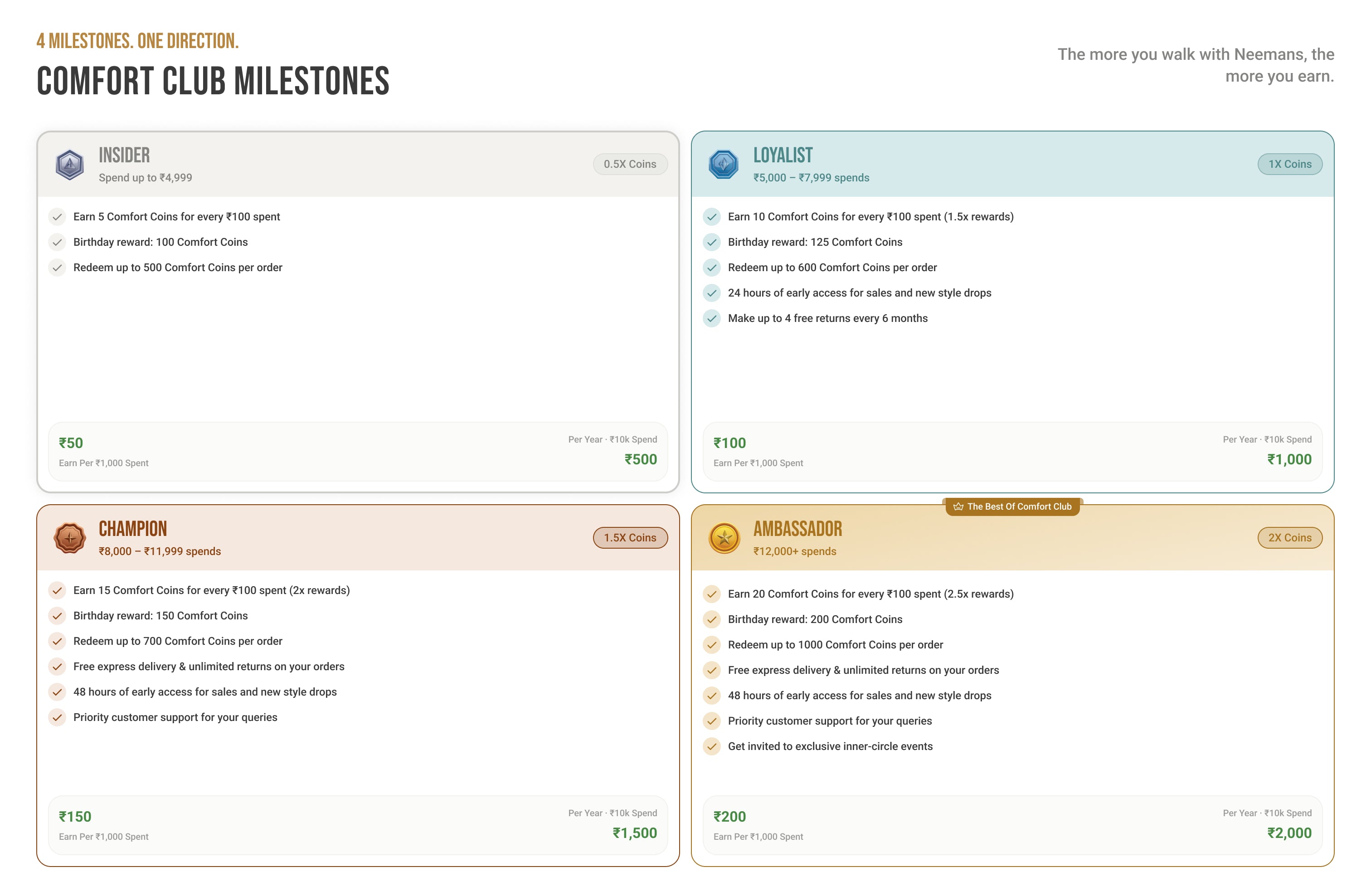The height and width of the screenshot is (896, 1371).
Task: Click the checkmark beside 'Birthday reward: 200 Comfort Coins'
Action: tap(711, 619)
